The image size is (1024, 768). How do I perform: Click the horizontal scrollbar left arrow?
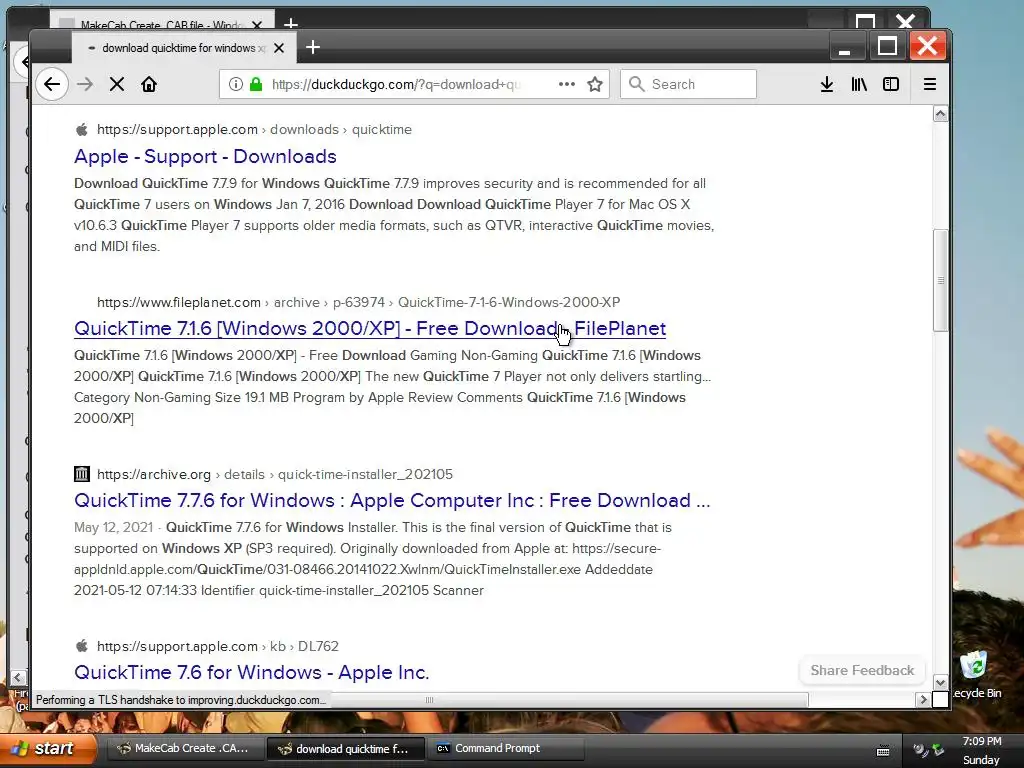pos(18,677)
